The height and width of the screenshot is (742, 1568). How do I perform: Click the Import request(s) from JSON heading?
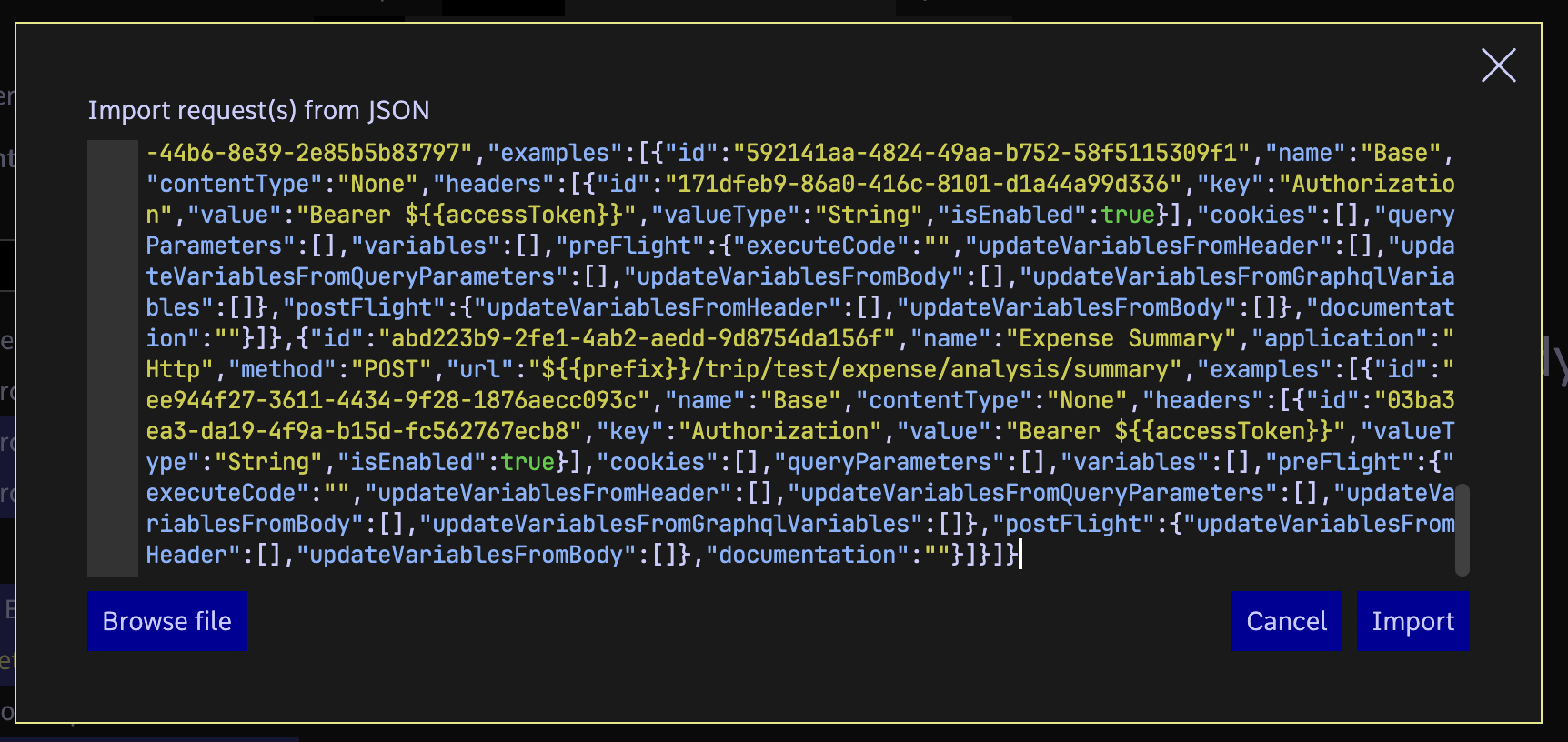258,111
